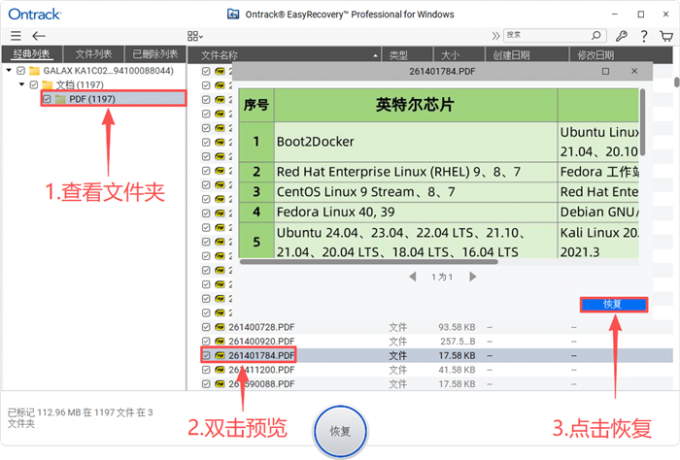Expand the toolbar overflow chevrons
This screenshot has height=460, width=680.
(x=495, y=36)
